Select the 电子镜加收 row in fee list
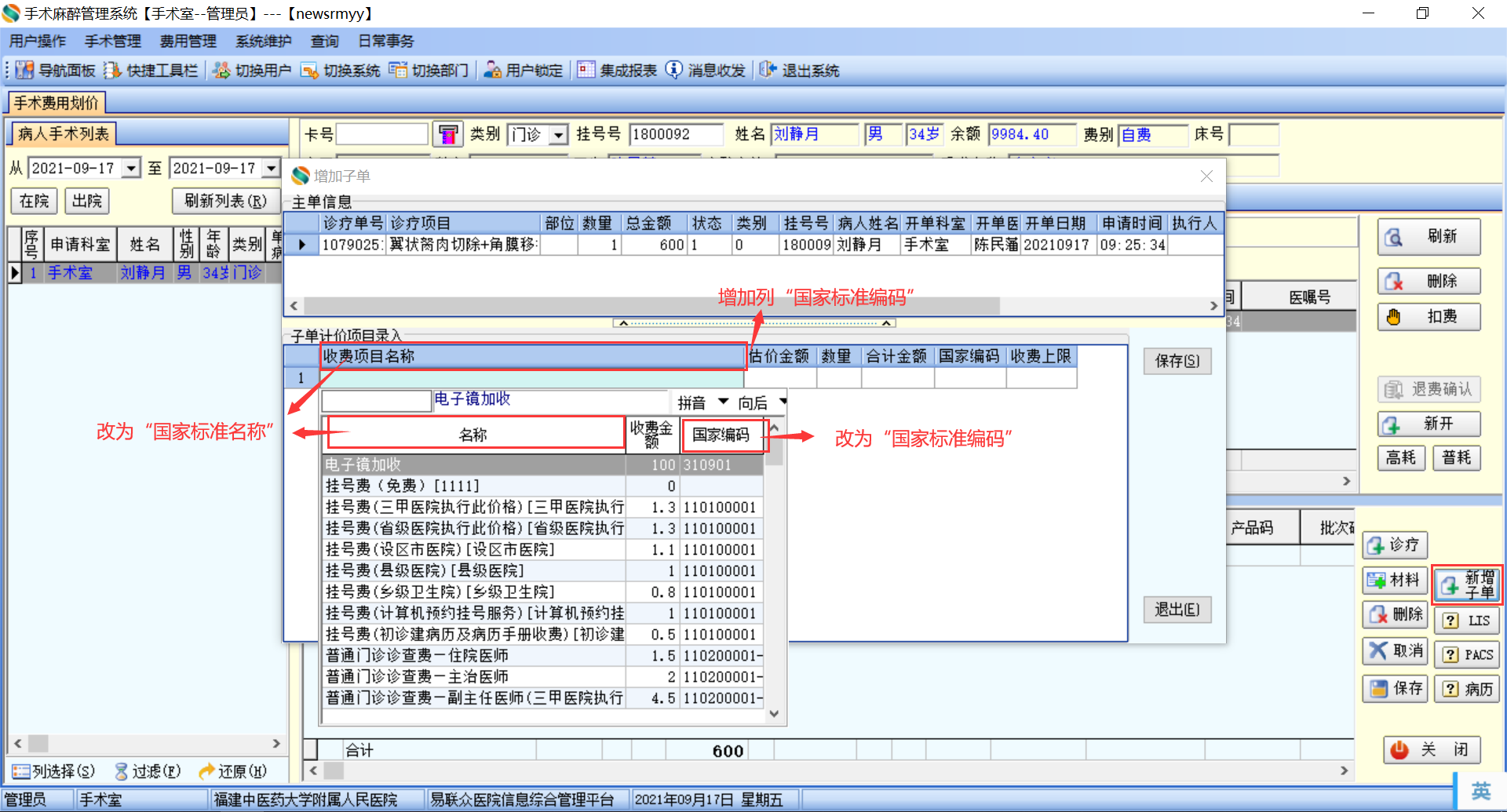The height and width of the screenshot is (812, 1507). pos(542,465)
